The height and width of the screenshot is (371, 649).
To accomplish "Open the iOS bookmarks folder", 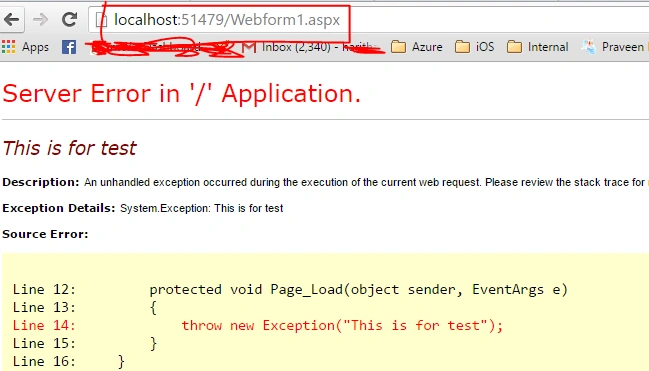I will coord(474,47).
